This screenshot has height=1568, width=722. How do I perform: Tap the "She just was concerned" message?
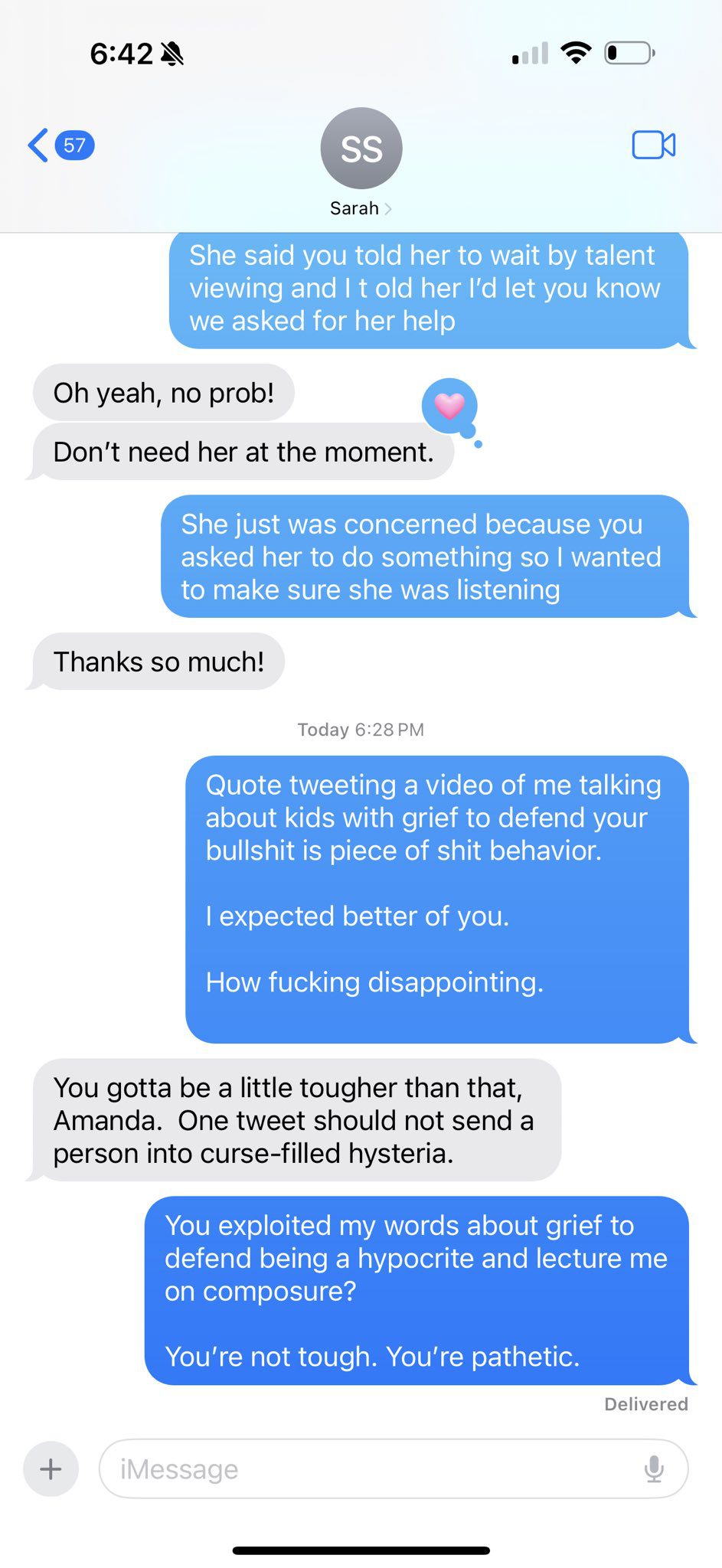tap(425, 557)
